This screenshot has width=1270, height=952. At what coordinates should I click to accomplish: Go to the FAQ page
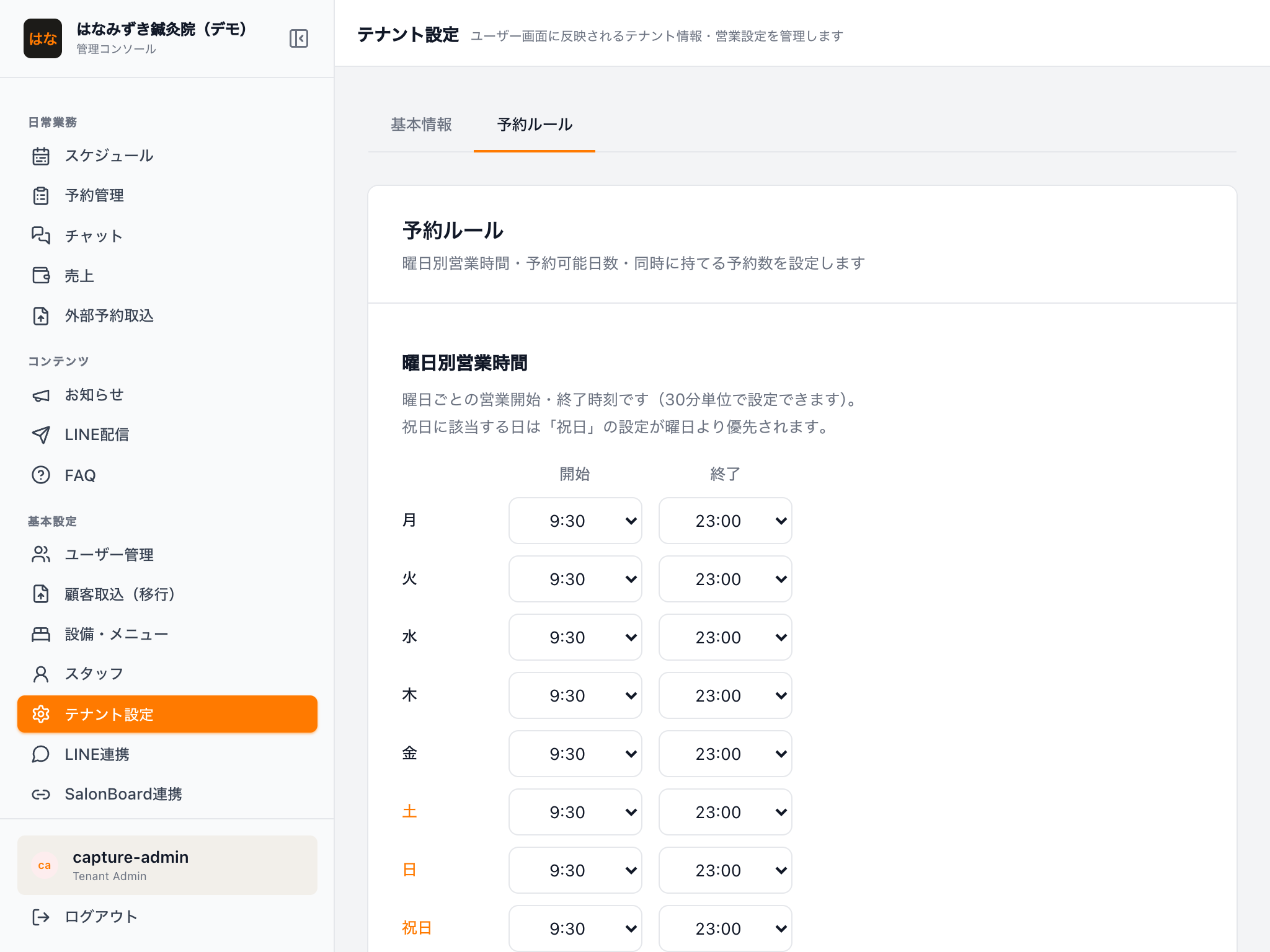point(167,475)
